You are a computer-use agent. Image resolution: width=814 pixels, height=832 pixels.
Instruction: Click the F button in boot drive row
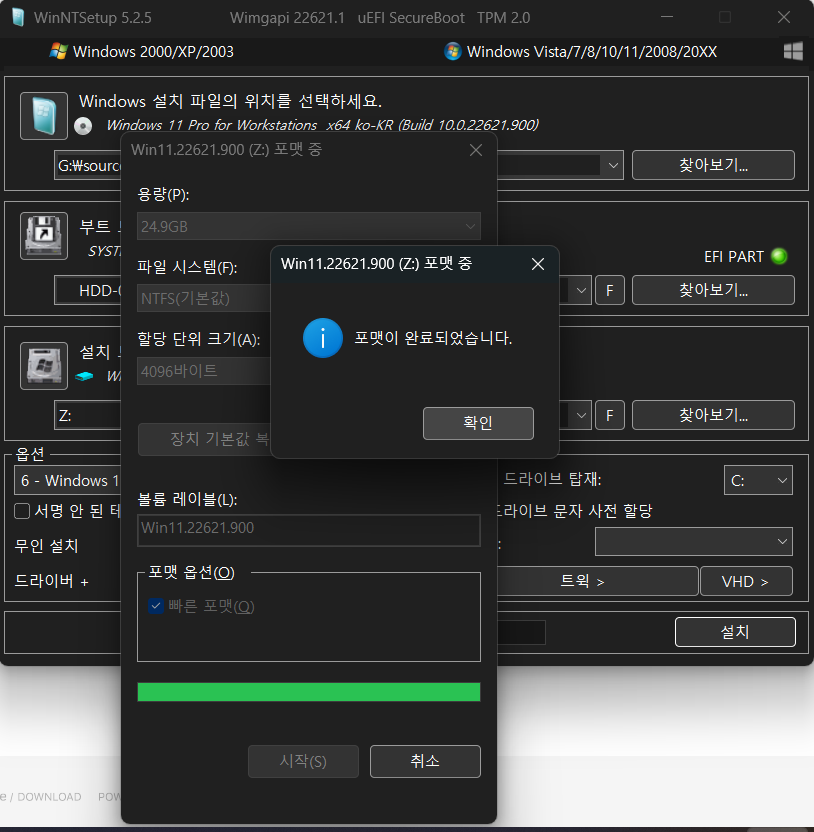point(610,290)
